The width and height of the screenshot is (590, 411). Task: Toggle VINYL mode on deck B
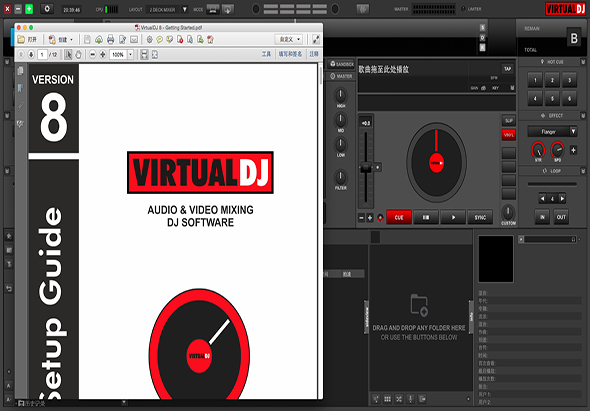[509, 135]
